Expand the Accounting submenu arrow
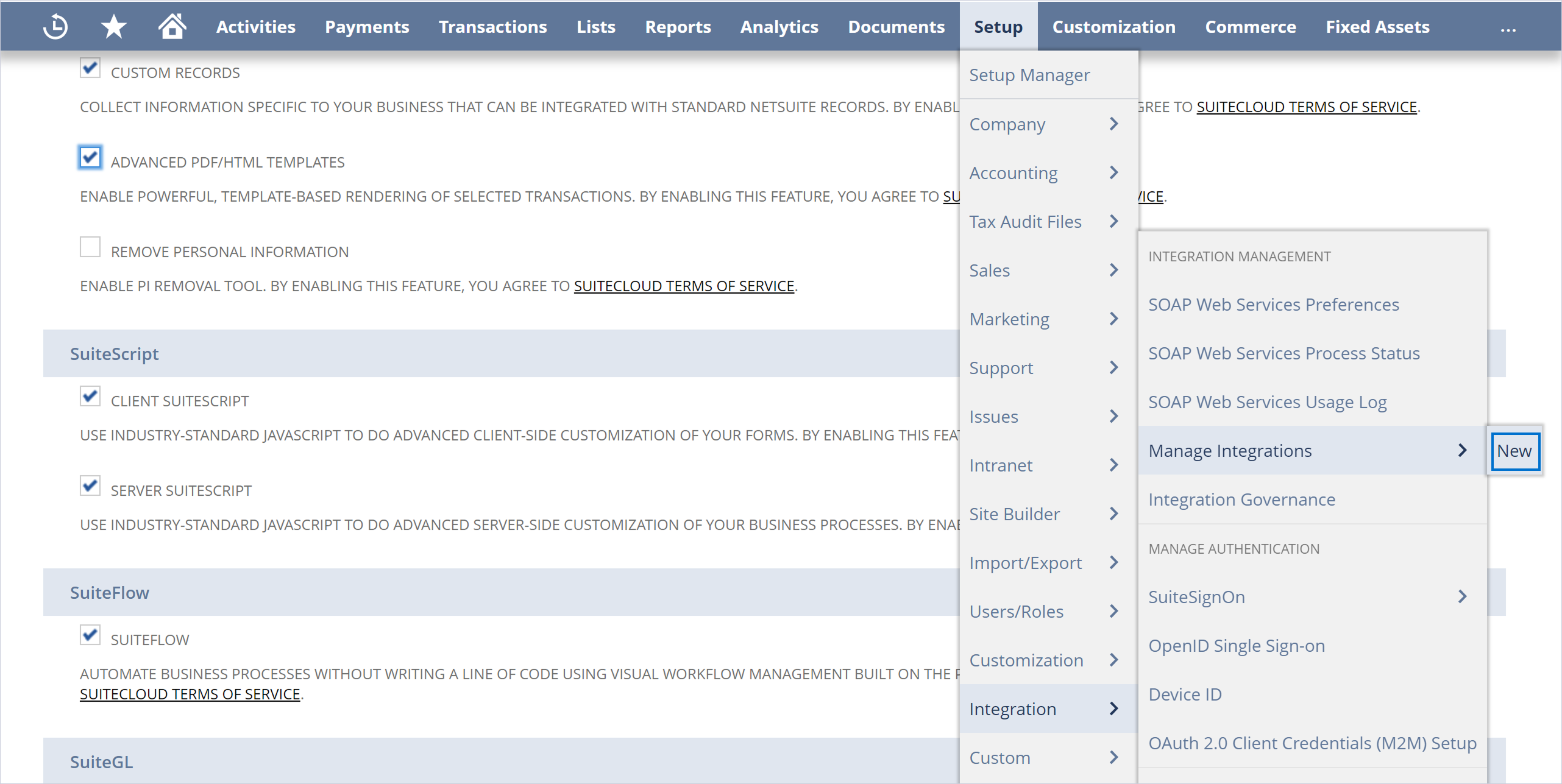This screenshot has height=784, width=1562. point(1113,172)
